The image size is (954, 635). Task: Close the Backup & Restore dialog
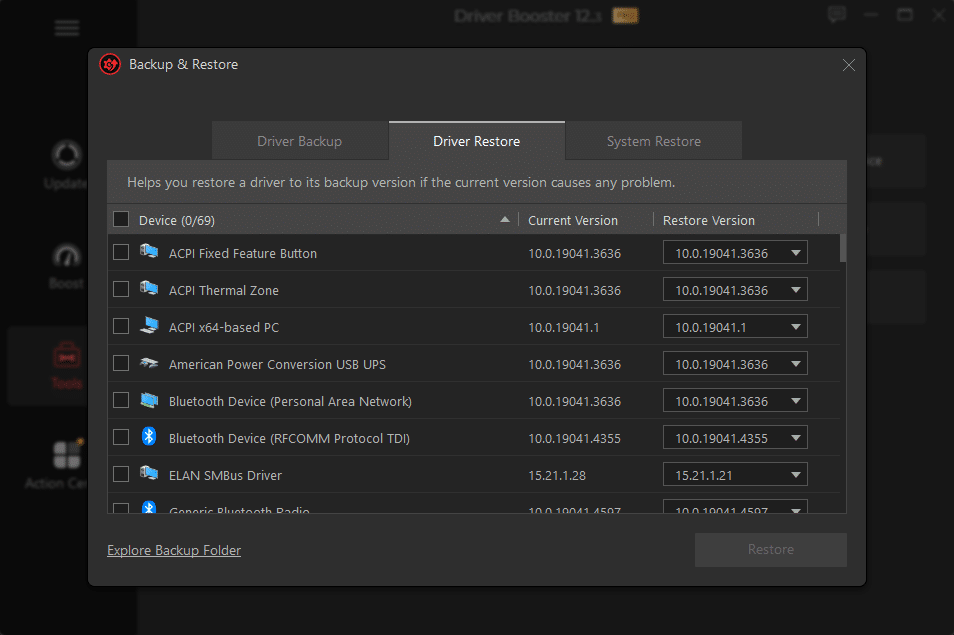[x=849, y=65]
